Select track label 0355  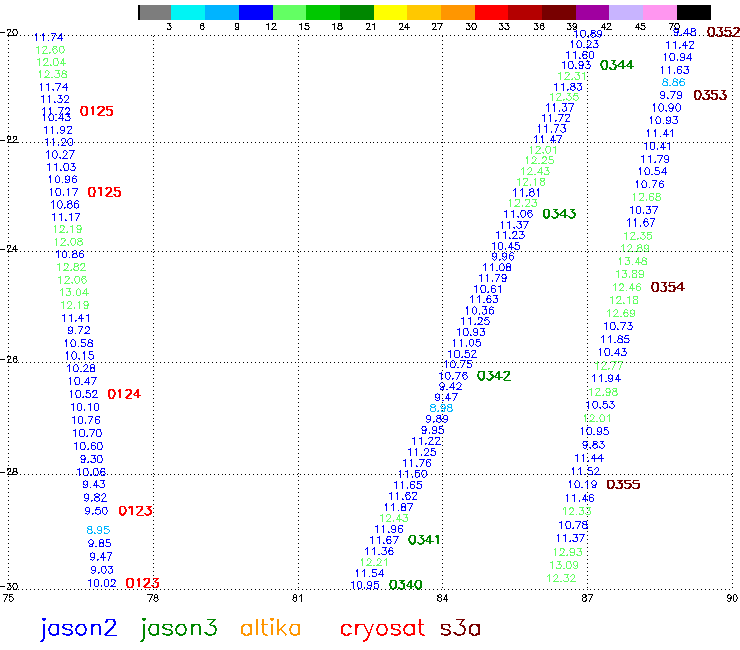click(x=623, y=485)
